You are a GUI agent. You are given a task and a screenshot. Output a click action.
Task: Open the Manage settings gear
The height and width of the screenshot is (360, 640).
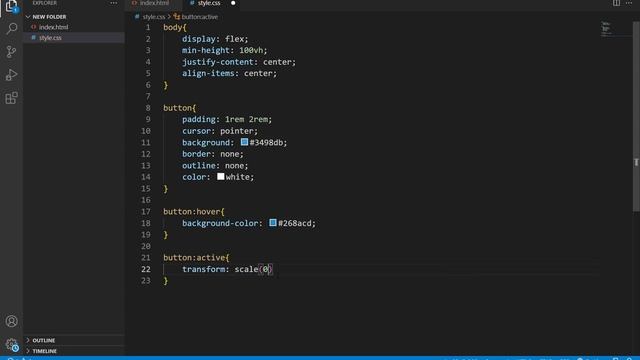pos(11,345)
